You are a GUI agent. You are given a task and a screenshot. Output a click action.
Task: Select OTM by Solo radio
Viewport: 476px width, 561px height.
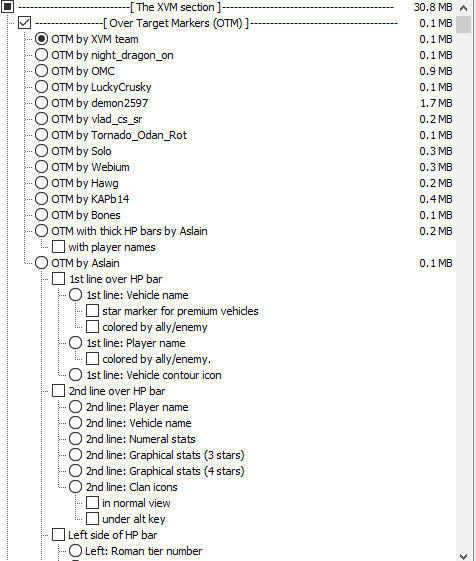tap(42, 151)
